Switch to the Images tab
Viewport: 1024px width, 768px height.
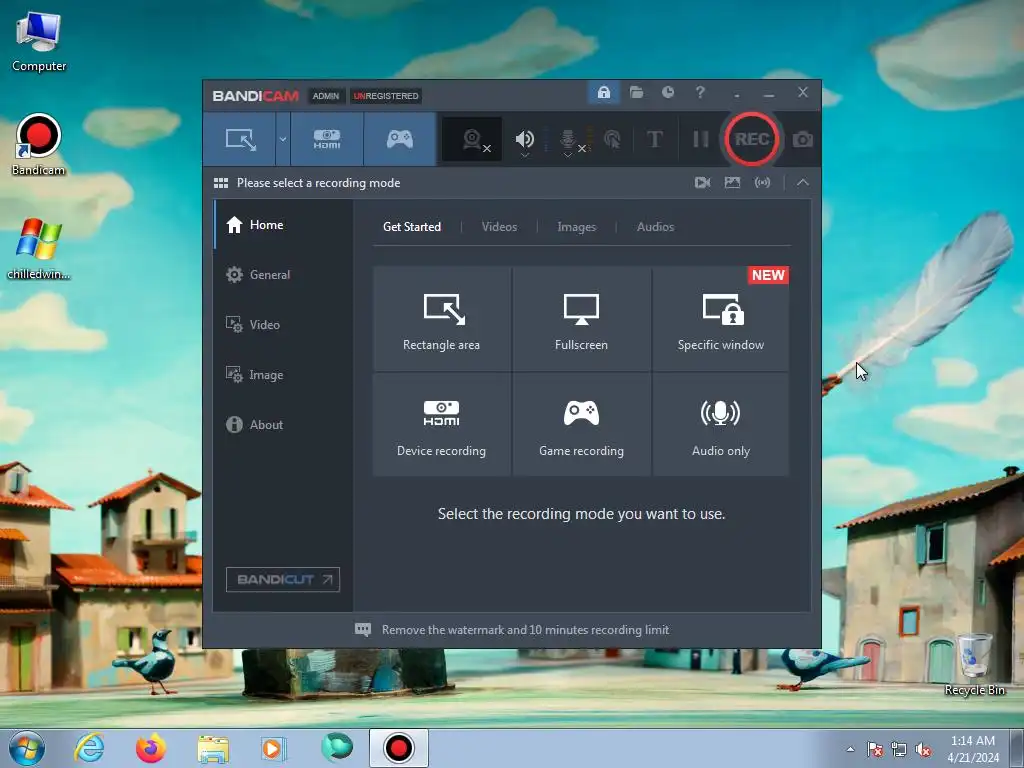577,227
